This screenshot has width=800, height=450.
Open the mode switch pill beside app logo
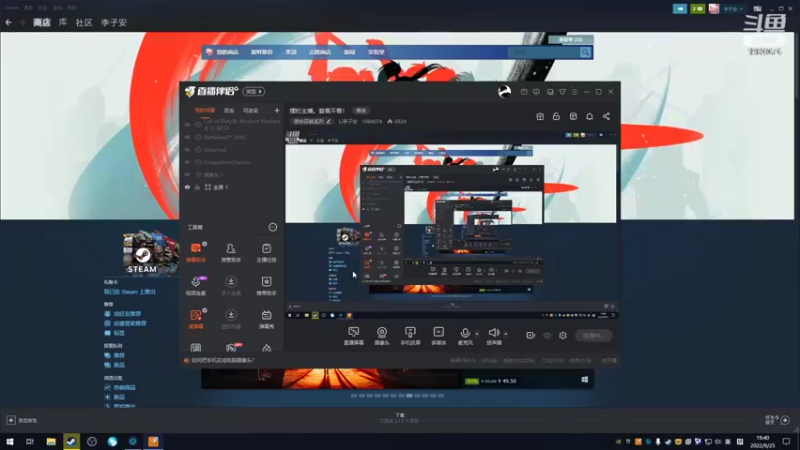(254, 91)
